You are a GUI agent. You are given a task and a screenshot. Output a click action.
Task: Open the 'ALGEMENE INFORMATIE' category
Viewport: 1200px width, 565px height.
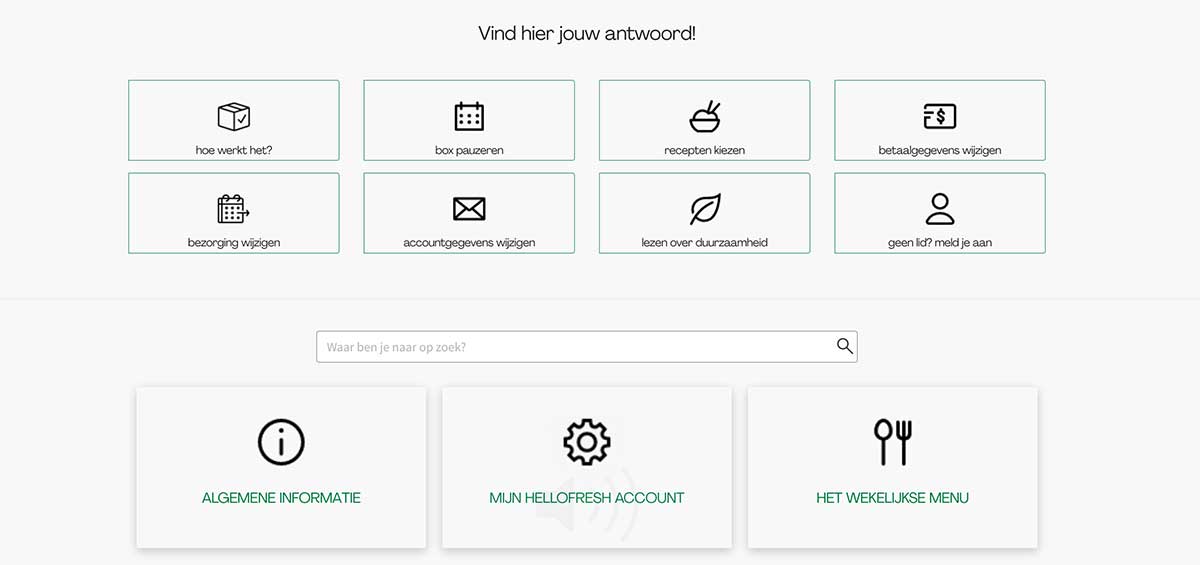click(x=281, y=498)
